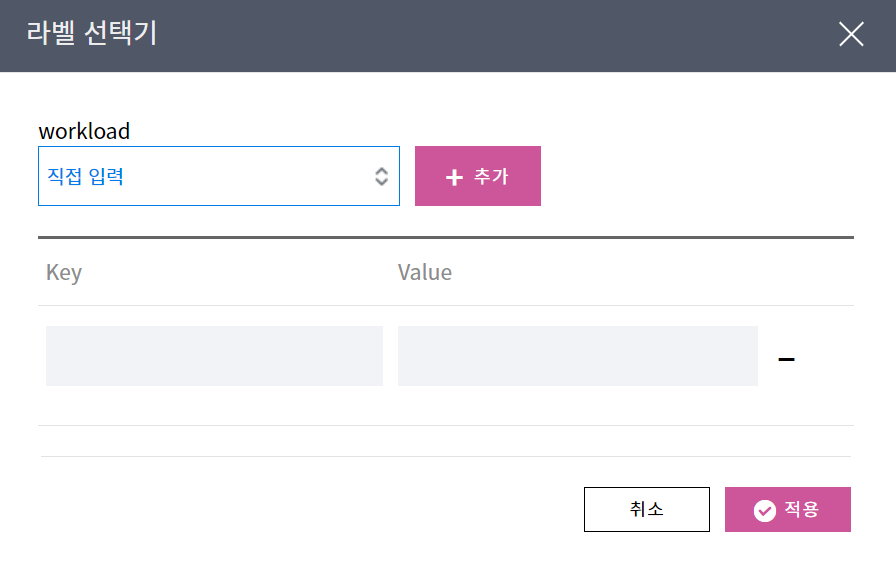The image size is (896, 574).
Task: Click the up-down arrows on workload select
Action: coord(381,177)
